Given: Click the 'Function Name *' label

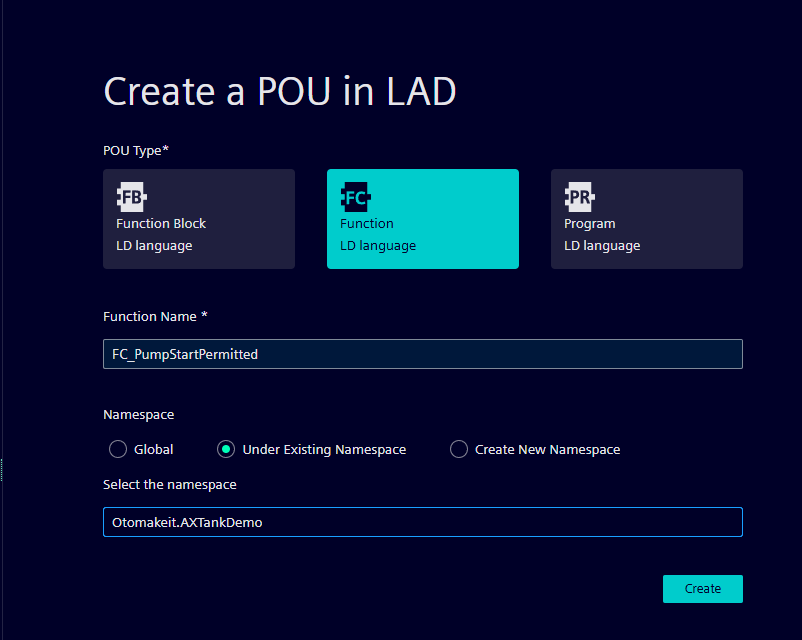Looking at the screenshot, I should tap(155, 317).
